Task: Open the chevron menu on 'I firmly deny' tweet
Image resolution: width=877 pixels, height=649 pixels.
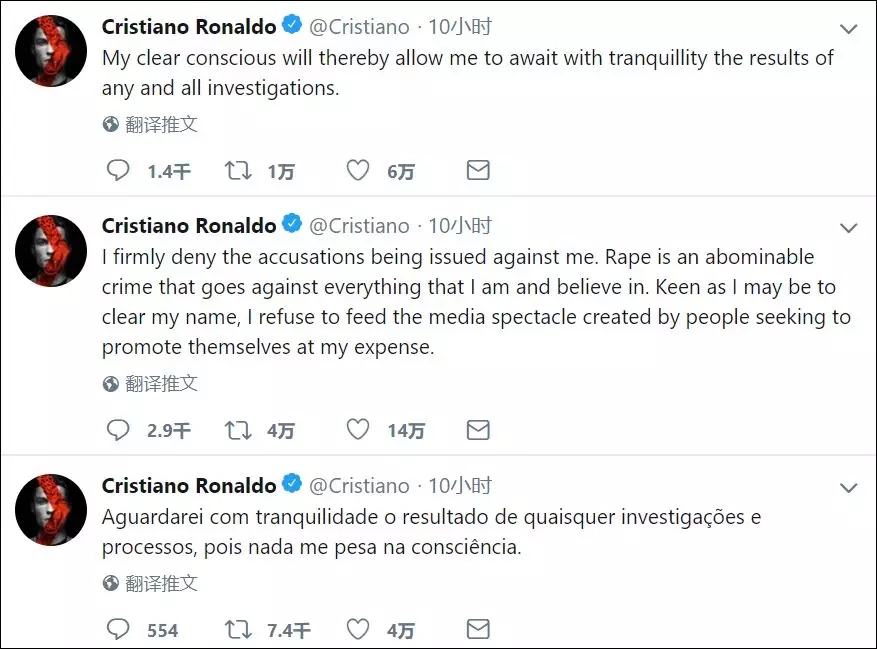Action: point(848,228)
